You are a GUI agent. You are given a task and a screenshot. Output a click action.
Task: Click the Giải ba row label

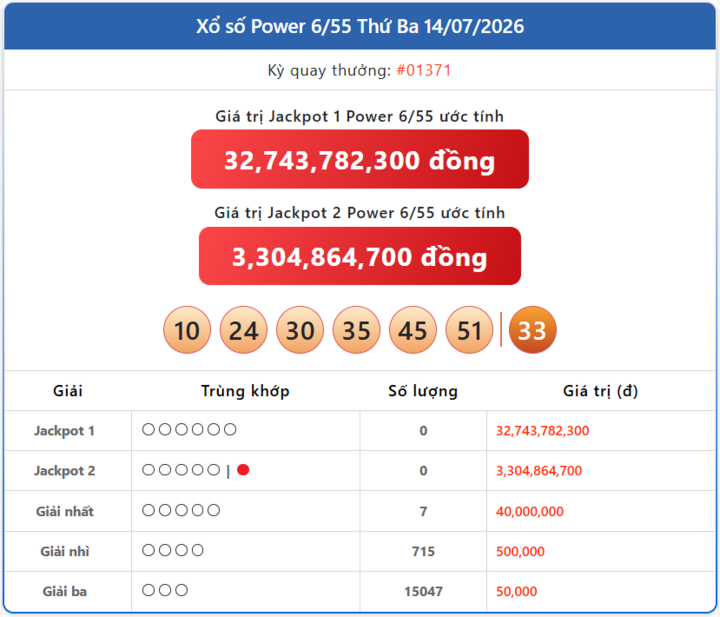click(x=65, y=591)
